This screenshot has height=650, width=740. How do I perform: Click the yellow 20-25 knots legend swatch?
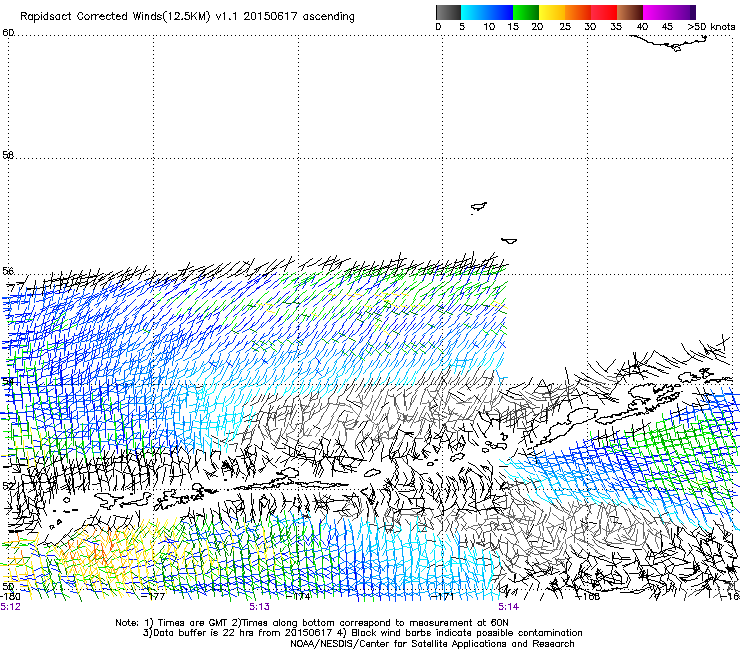[552, 12]
